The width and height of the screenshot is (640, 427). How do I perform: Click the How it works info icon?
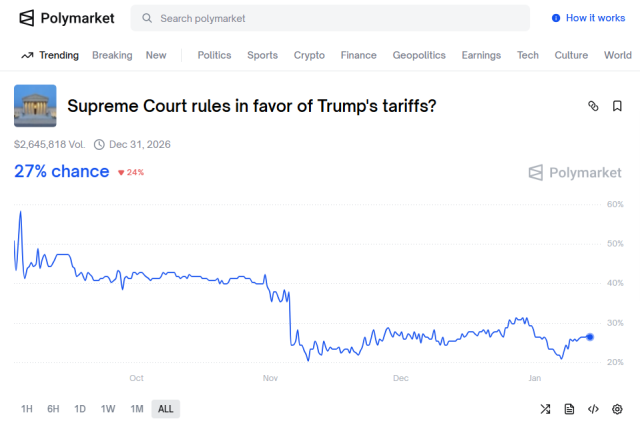(x=556, y=18)
